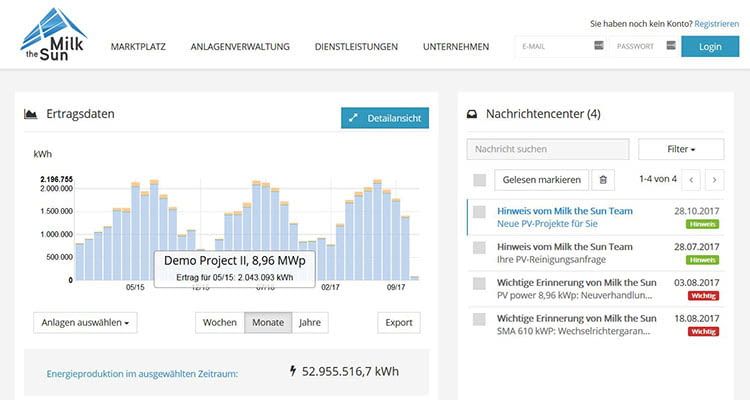This screenshot has width=750, height=400.
Task: Check the 03.08.2017 PV power message box
Action: (x=479, y=283)
